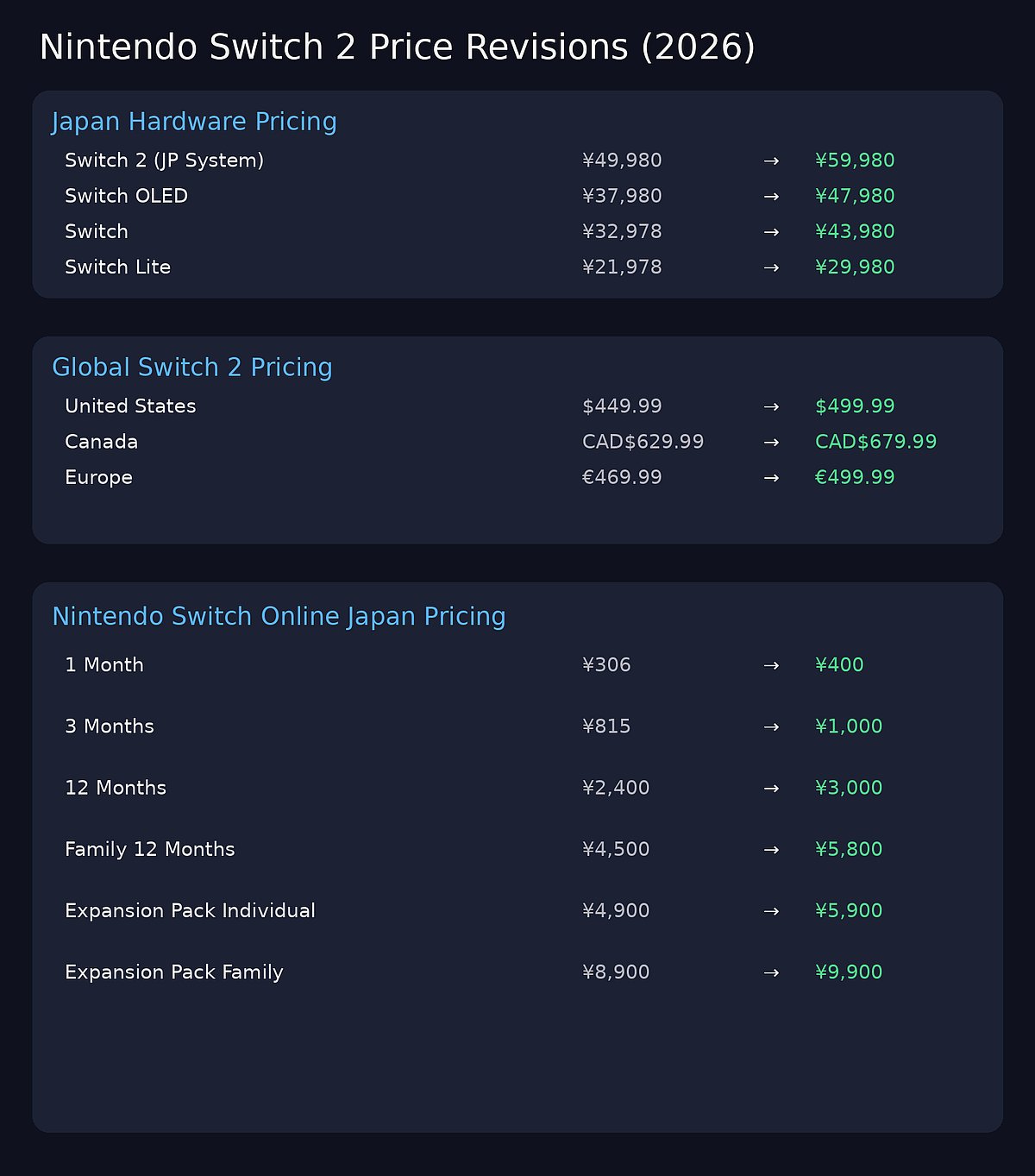
Task: Select the Switch OLED row label
Action: (x=126, y=196)
